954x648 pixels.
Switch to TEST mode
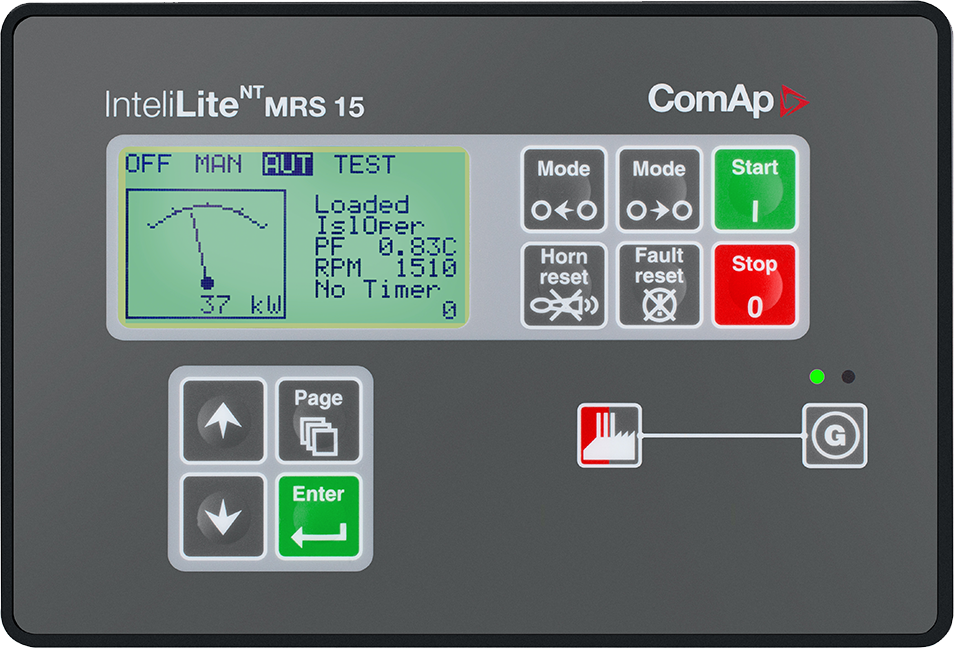coord(365,165)
